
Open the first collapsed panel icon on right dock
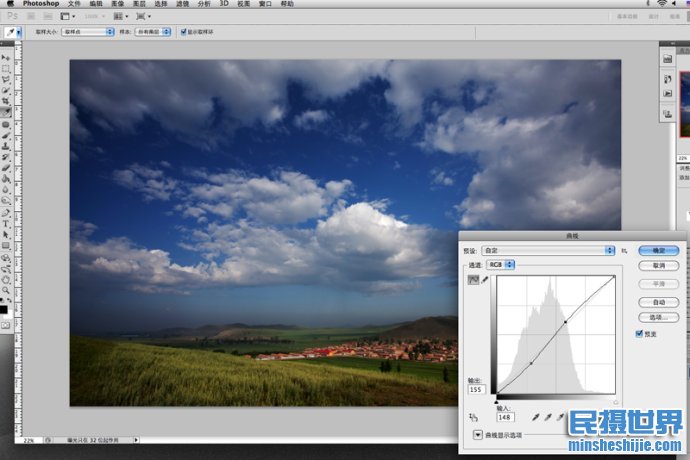pos(668,59)
